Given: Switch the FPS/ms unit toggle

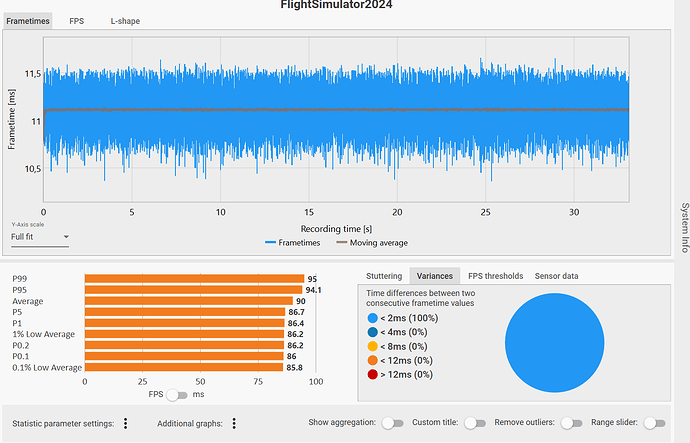Looking at the screenshot, I should tap(177, 395).
